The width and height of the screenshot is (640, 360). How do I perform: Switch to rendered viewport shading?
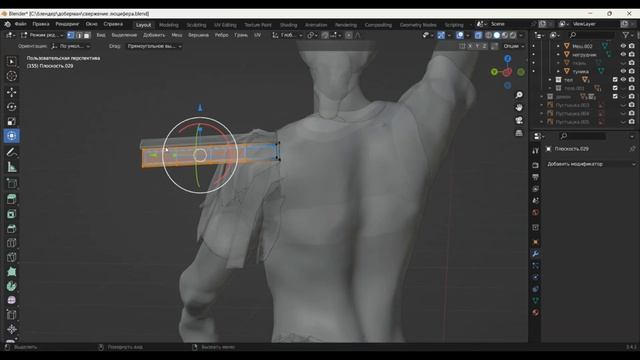tap(513, 36)
